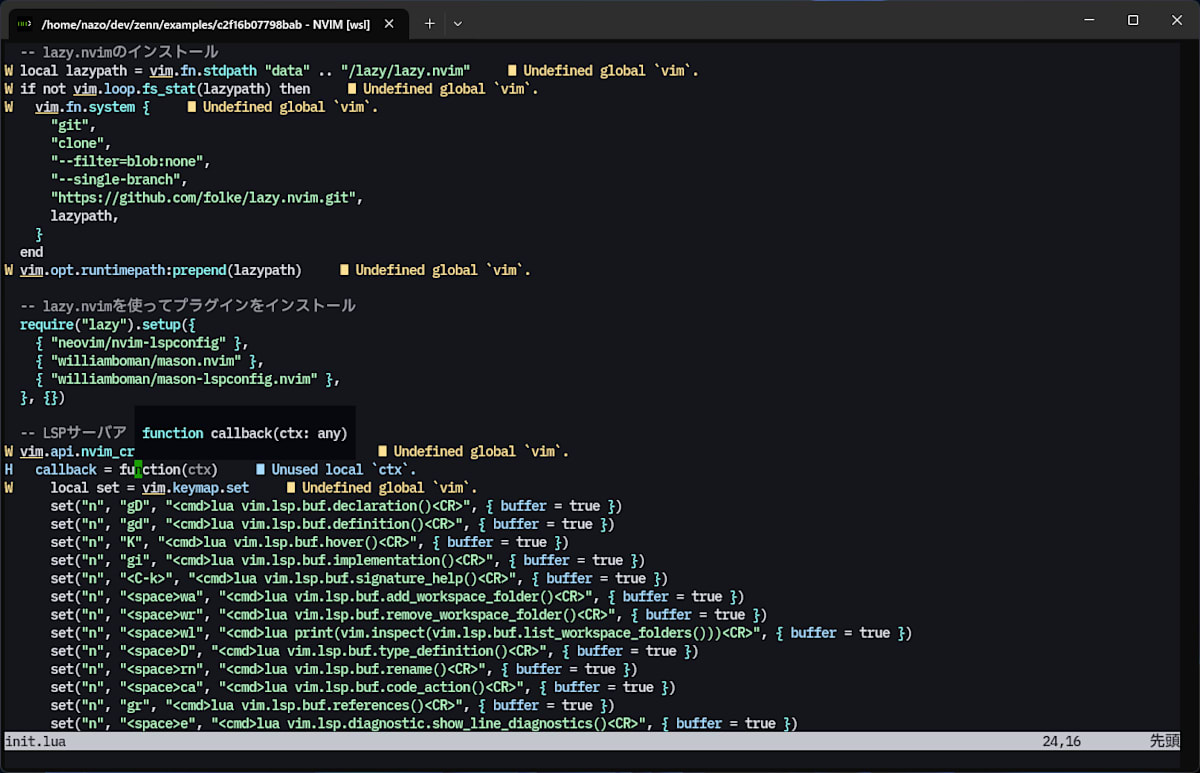The image size is (1200, 773).
Task: Minimize the terminal window
Action: pos(1087,20)
